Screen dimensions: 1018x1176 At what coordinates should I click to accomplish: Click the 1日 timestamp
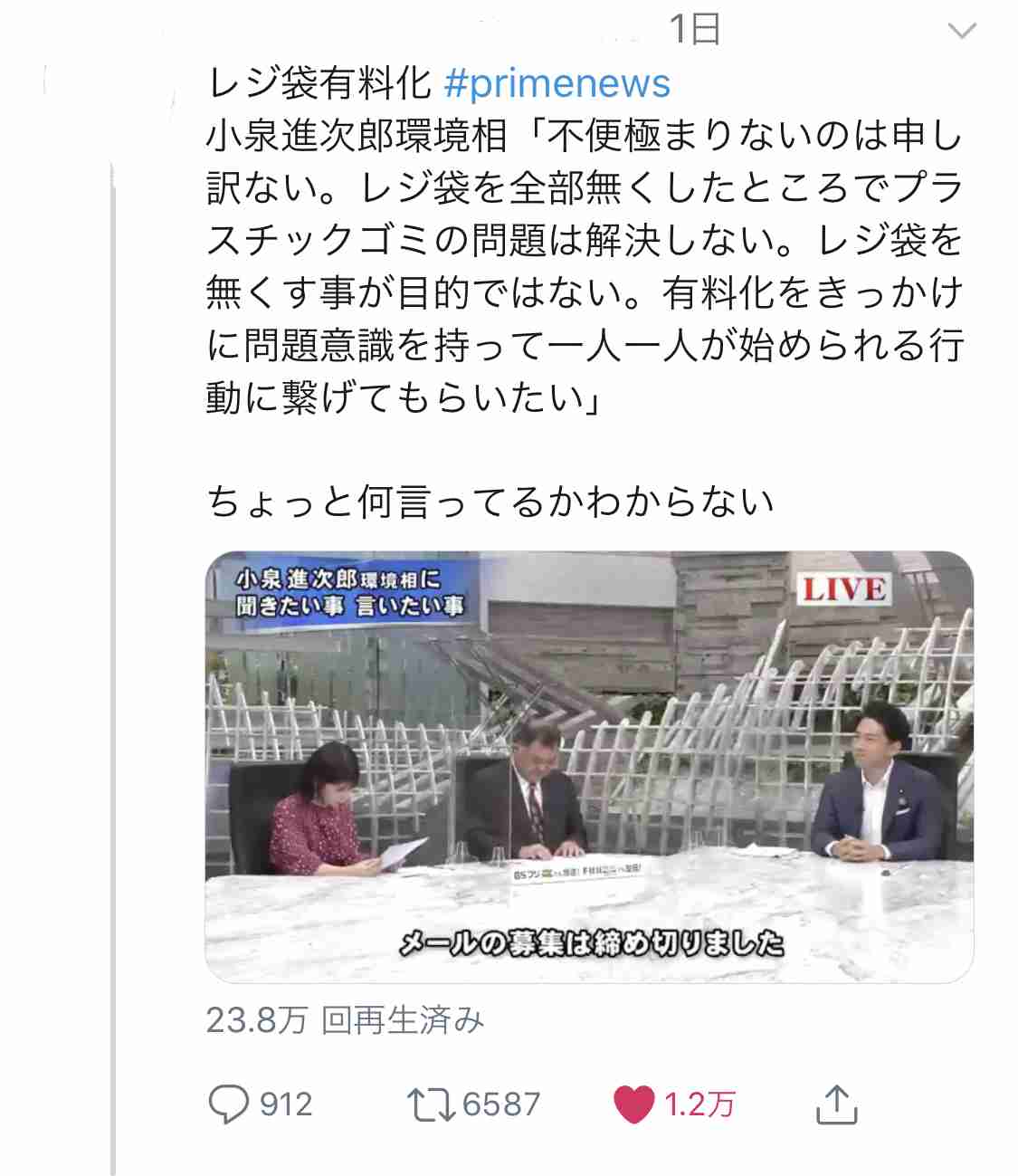[695, 30]
